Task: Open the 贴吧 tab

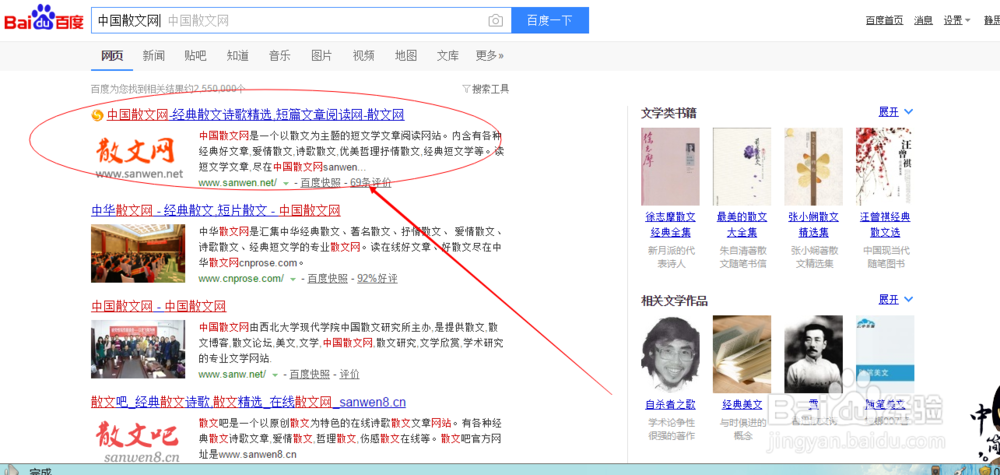Action: (195, 55)
